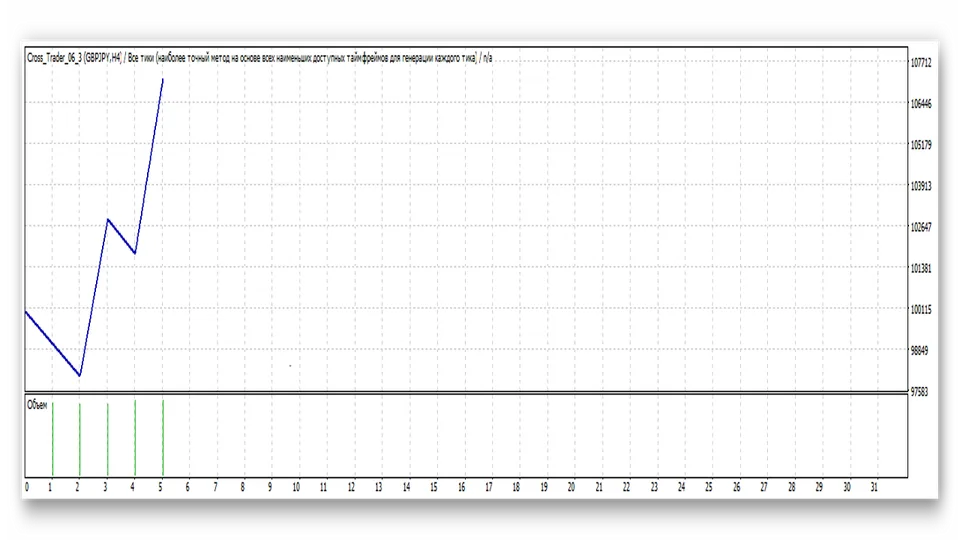Click trade number 20 on horizontal axis

coord(571,487)
